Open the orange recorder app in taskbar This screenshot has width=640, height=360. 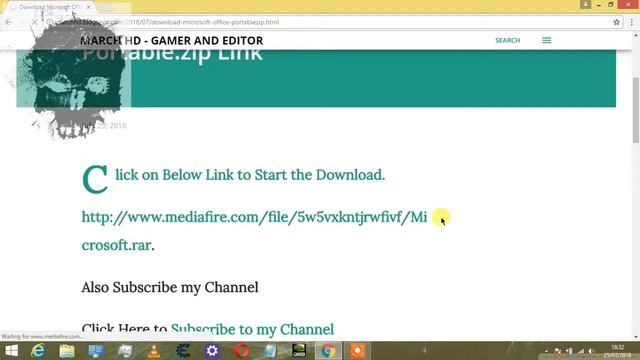click(358, 351)
